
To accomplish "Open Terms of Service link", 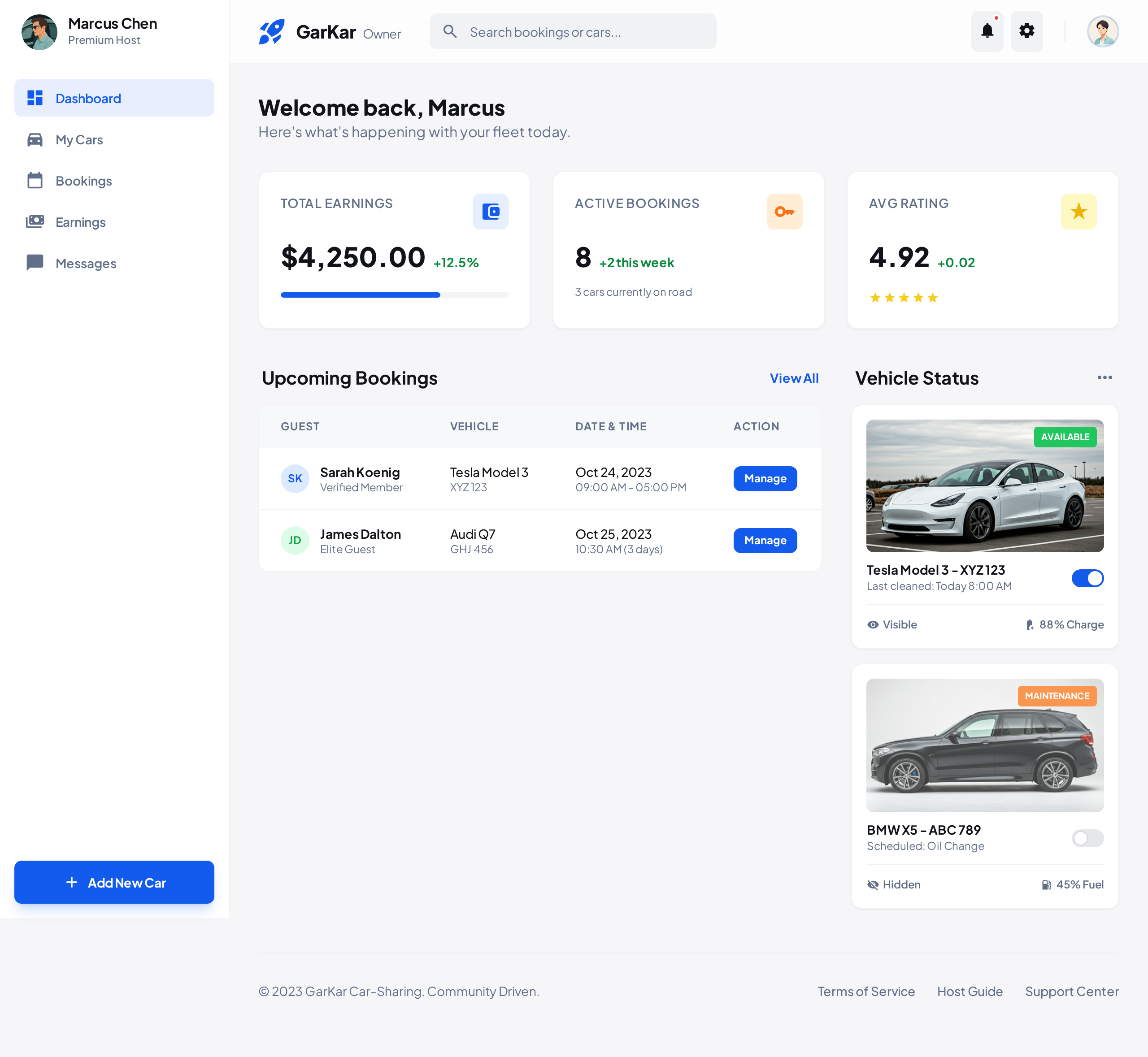I will click(866, 991).
